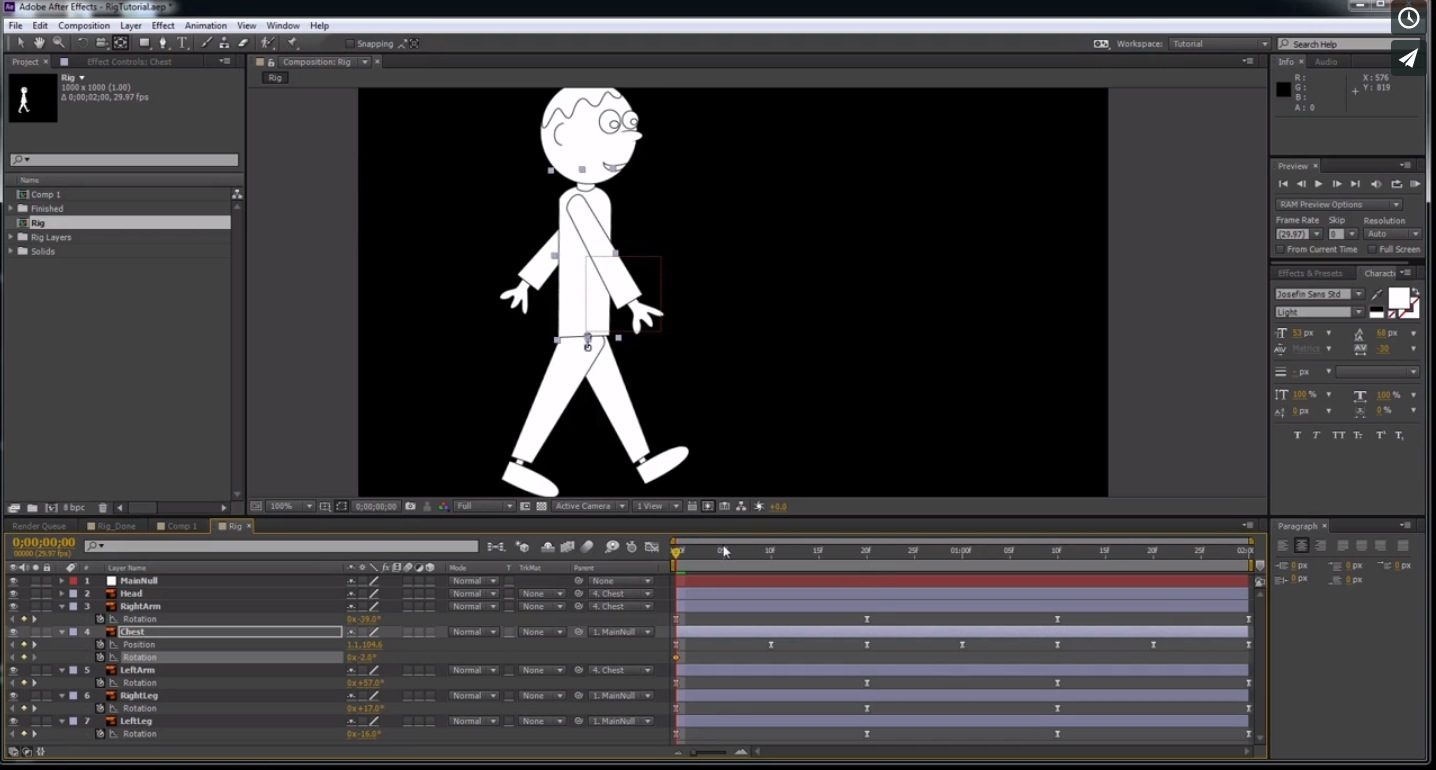Step to next frame in Preview panel
1436x770 pixels.
coord(1337,184)
